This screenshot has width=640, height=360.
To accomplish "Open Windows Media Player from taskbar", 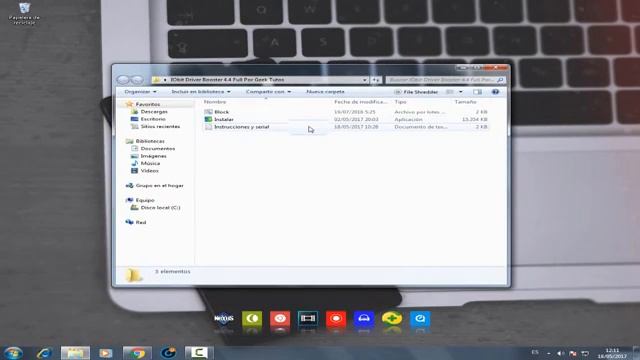I will 106,353.
